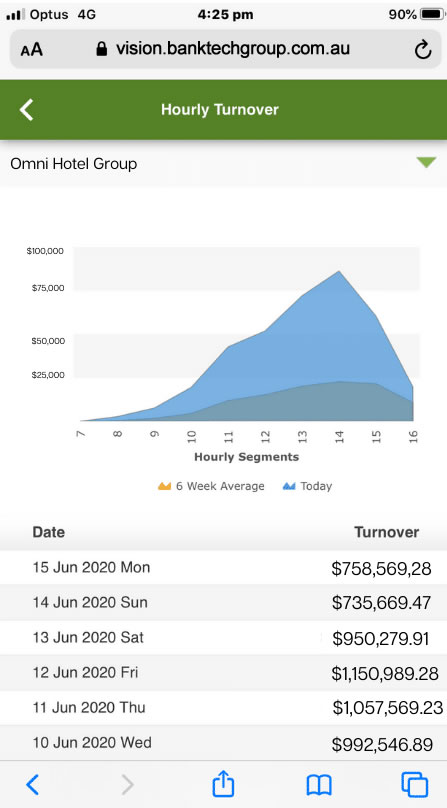Screen dimensions: 447x808
Task: Tap the chart peak at hour 14
Action: (x=339, y=272)
